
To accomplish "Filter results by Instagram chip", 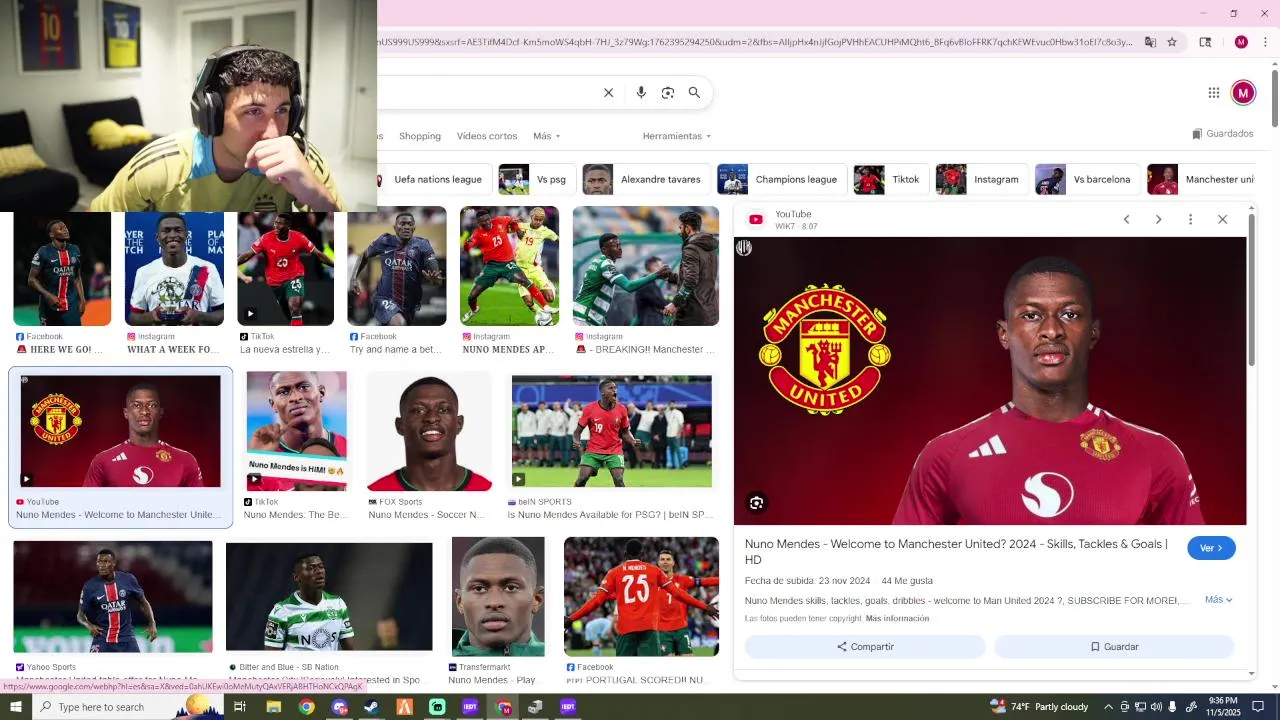I will pos(982,180).
